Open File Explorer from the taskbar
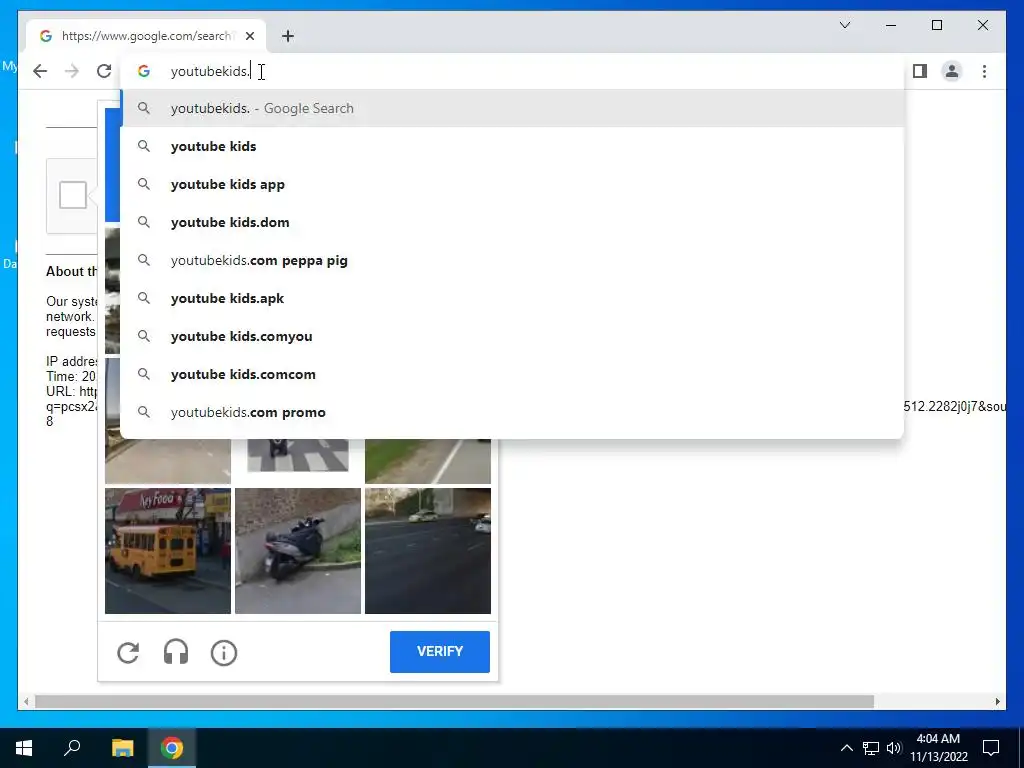The height and width of the screenshot is (768, 1024). 122,748
